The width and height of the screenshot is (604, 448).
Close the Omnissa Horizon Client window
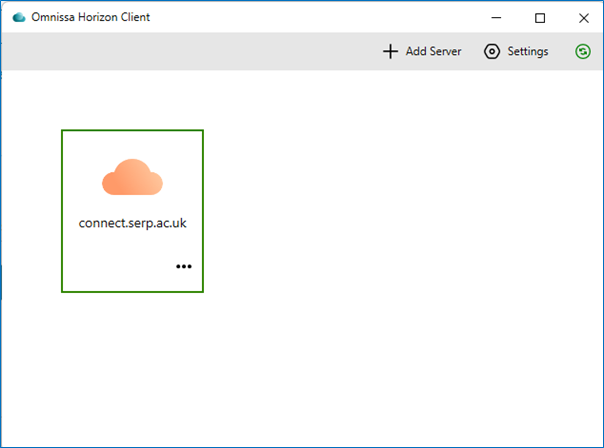point(584,18)
